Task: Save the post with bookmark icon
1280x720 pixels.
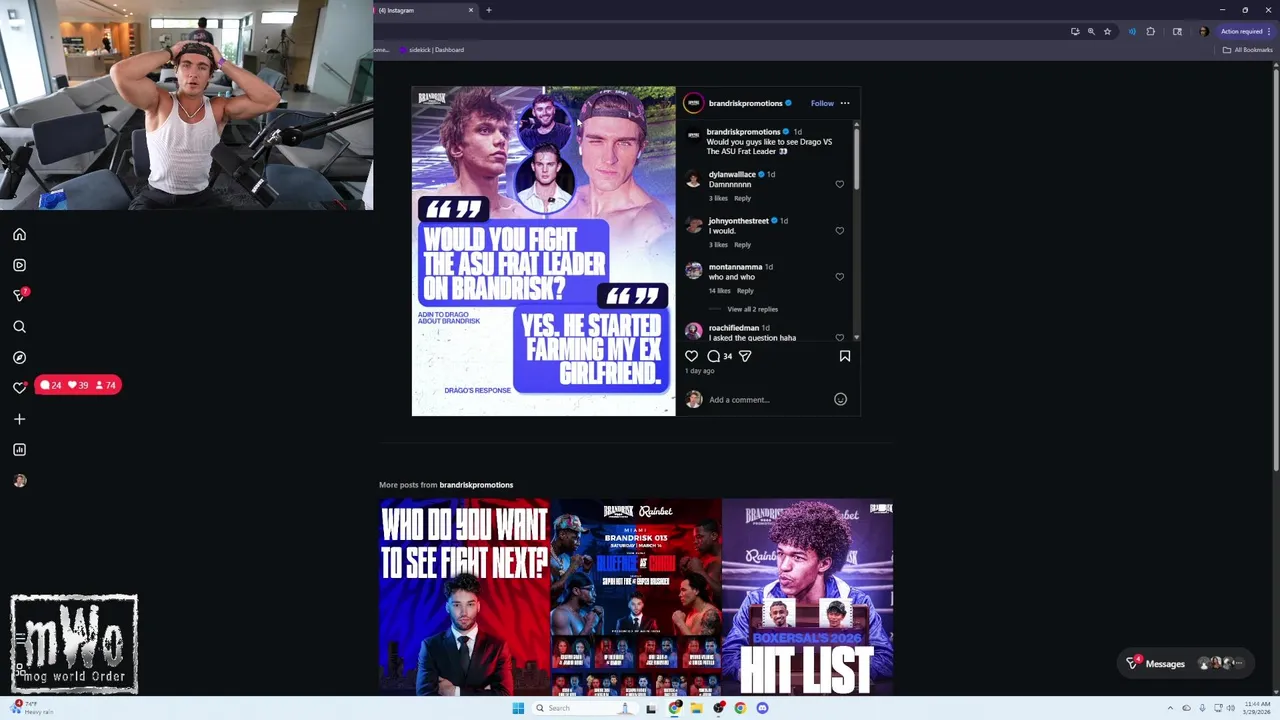Action: 845,356
